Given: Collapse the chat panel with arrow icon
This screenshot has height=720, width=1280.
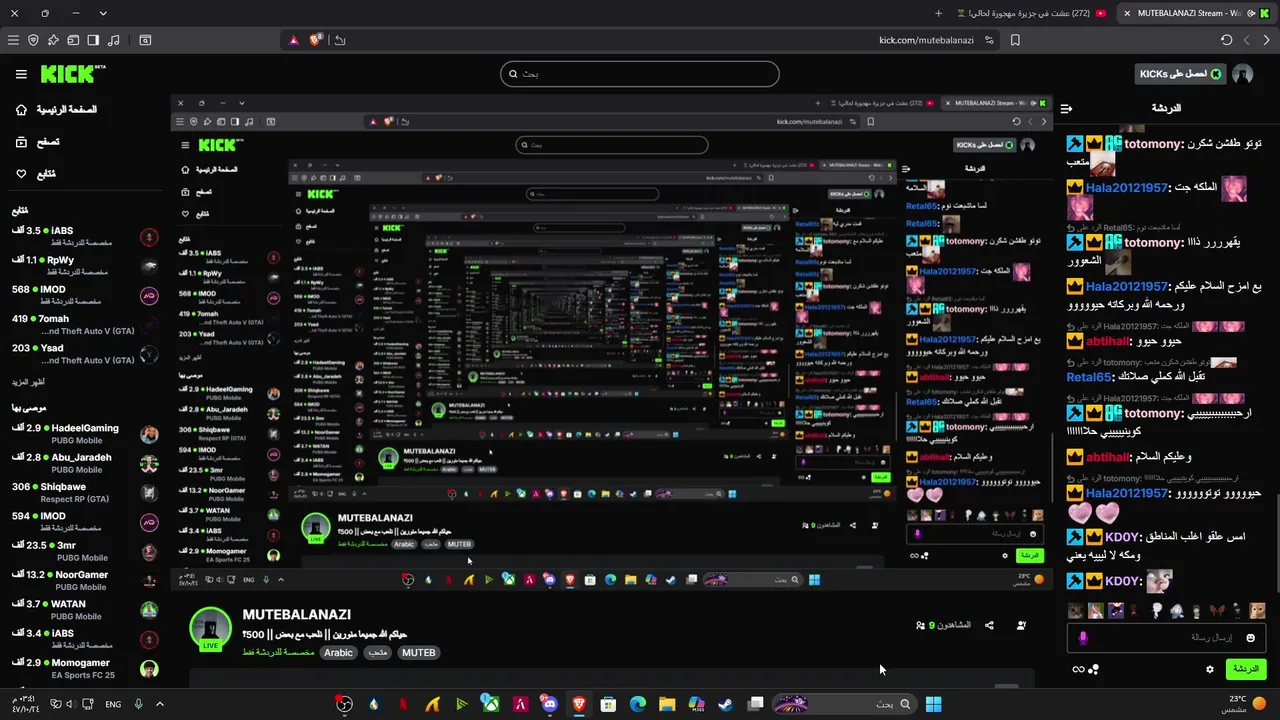Looking at the screenshot, I should 1066,108.
